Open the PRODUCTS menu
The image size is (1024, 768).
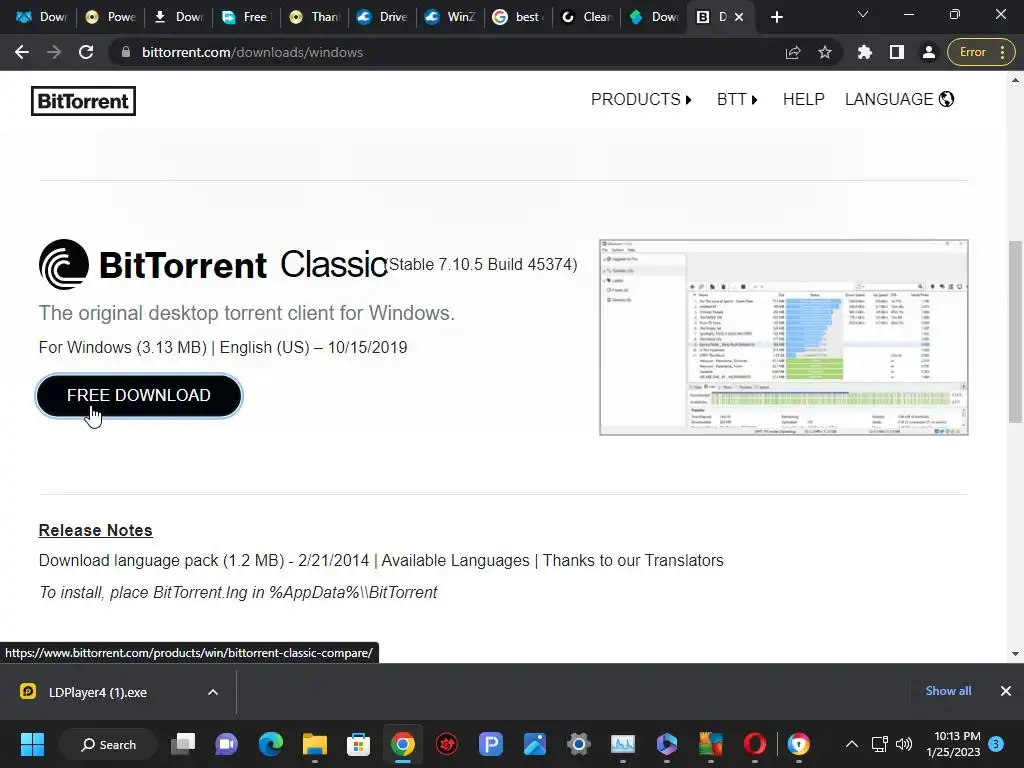[641, 99]
